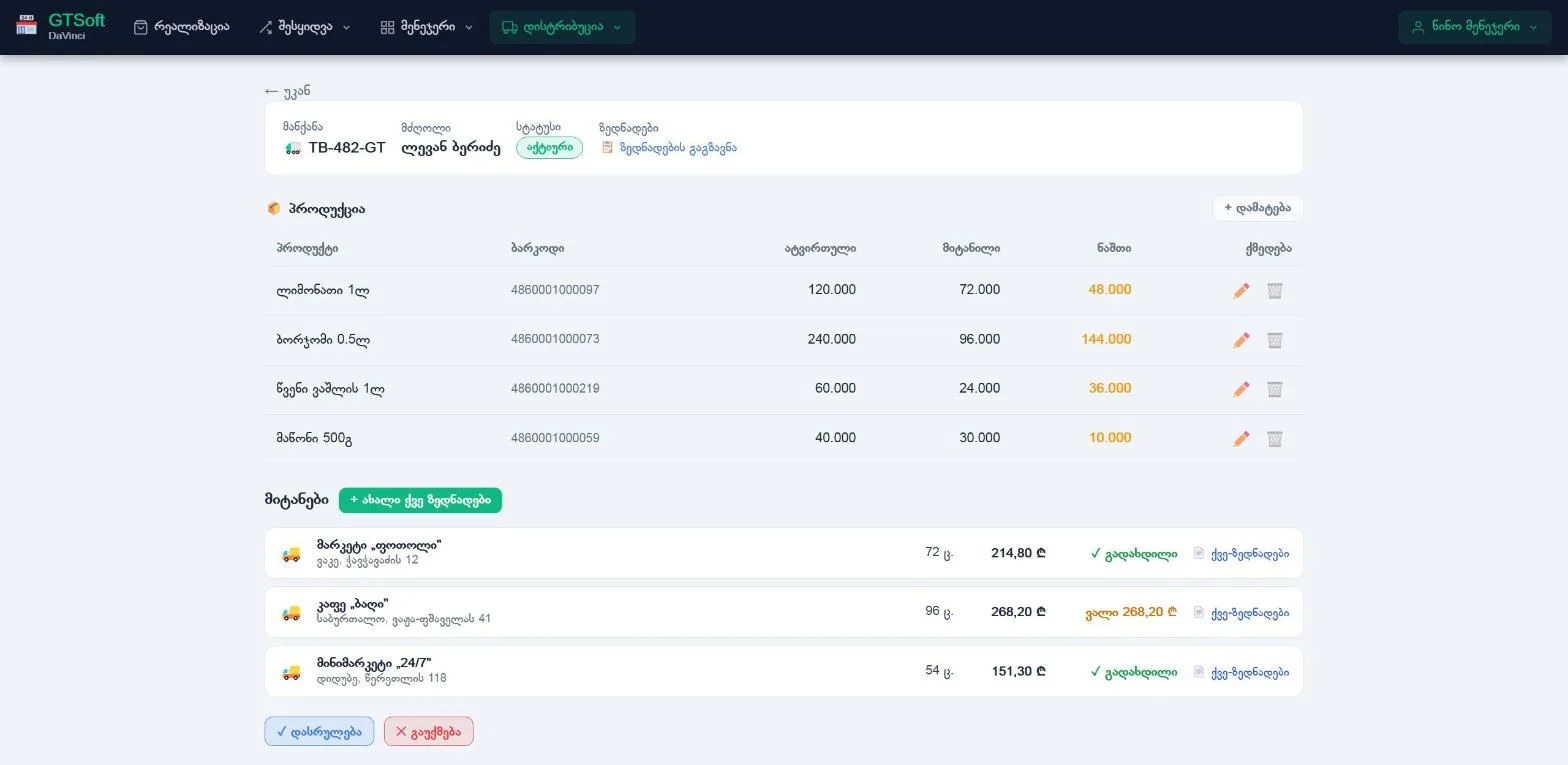Open the ნინო მენეჯერი user menu

pyautogui.click(x=1474, y=27)
